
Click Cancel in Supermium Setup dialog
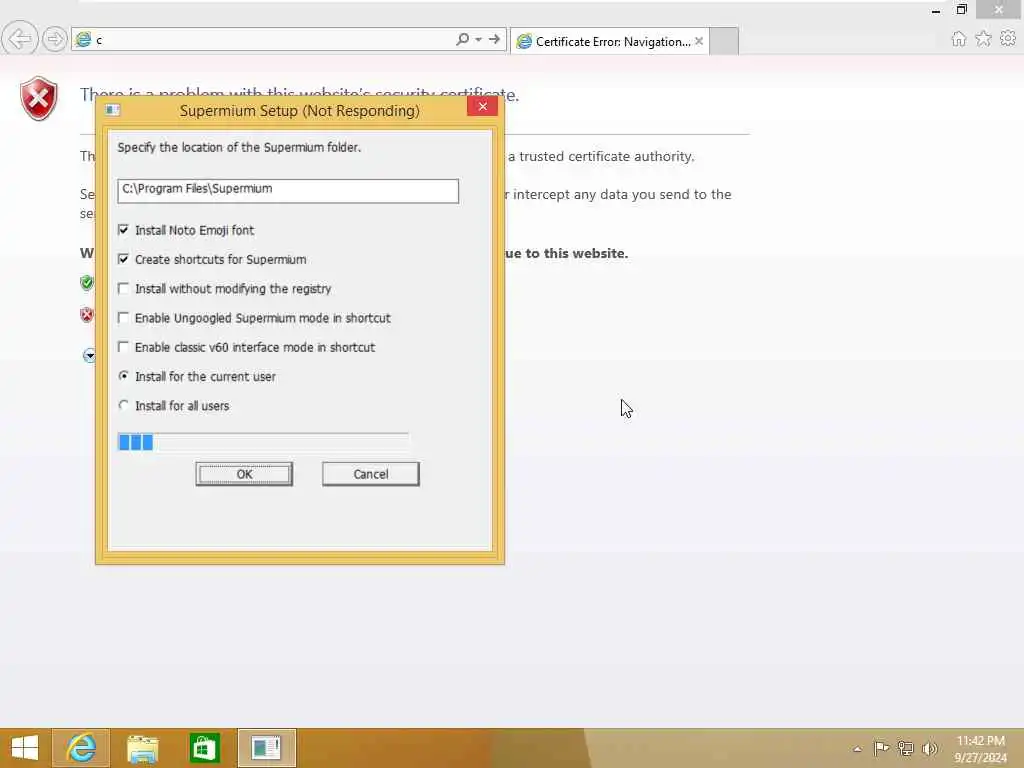[370, 474]
